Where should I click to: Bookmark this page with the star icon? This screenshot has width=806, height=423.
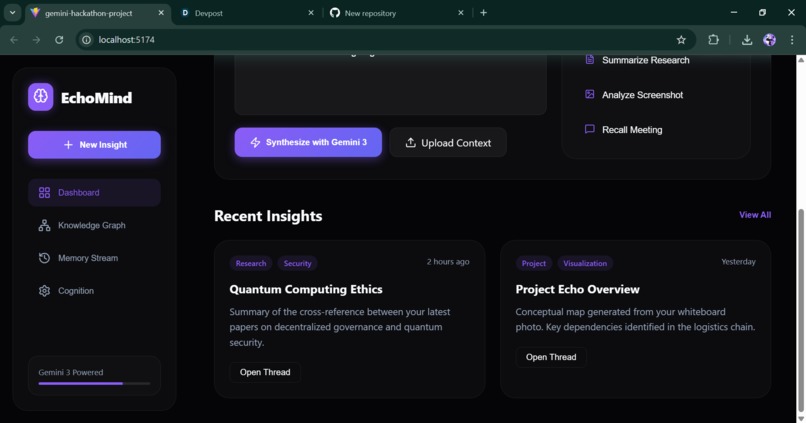point(681,40)
